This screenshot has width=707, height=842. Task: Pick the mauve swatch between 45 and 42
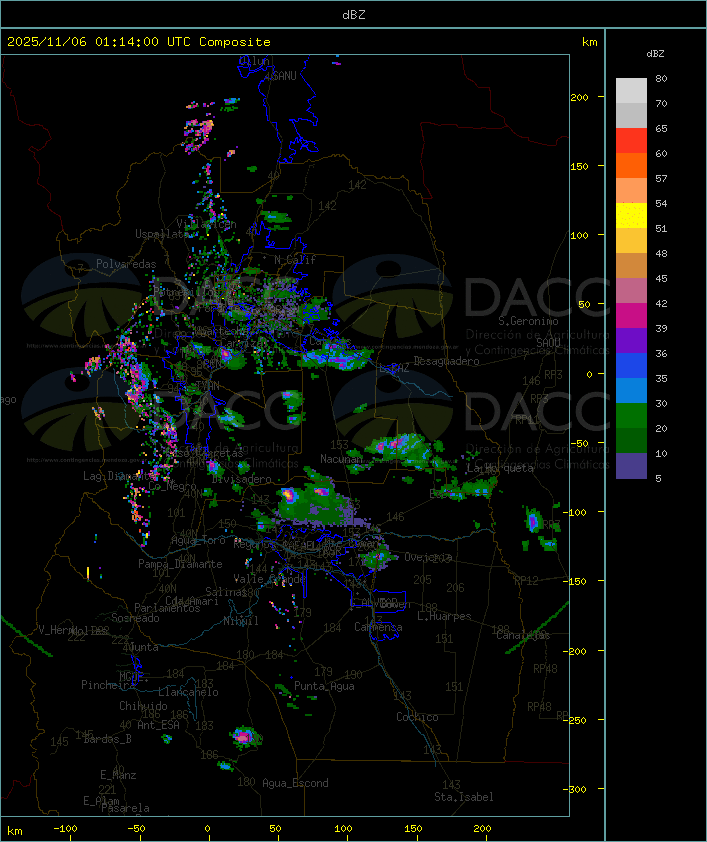click(631, 291)
